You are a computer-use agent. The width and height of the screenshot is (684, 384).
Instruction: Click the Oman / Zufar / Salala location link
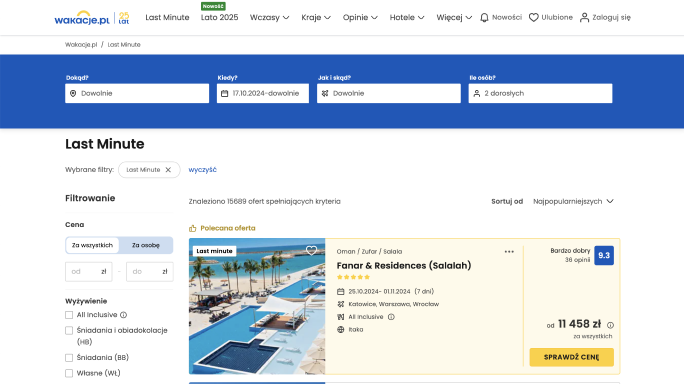pyautogui.click(x=369, y=252)
